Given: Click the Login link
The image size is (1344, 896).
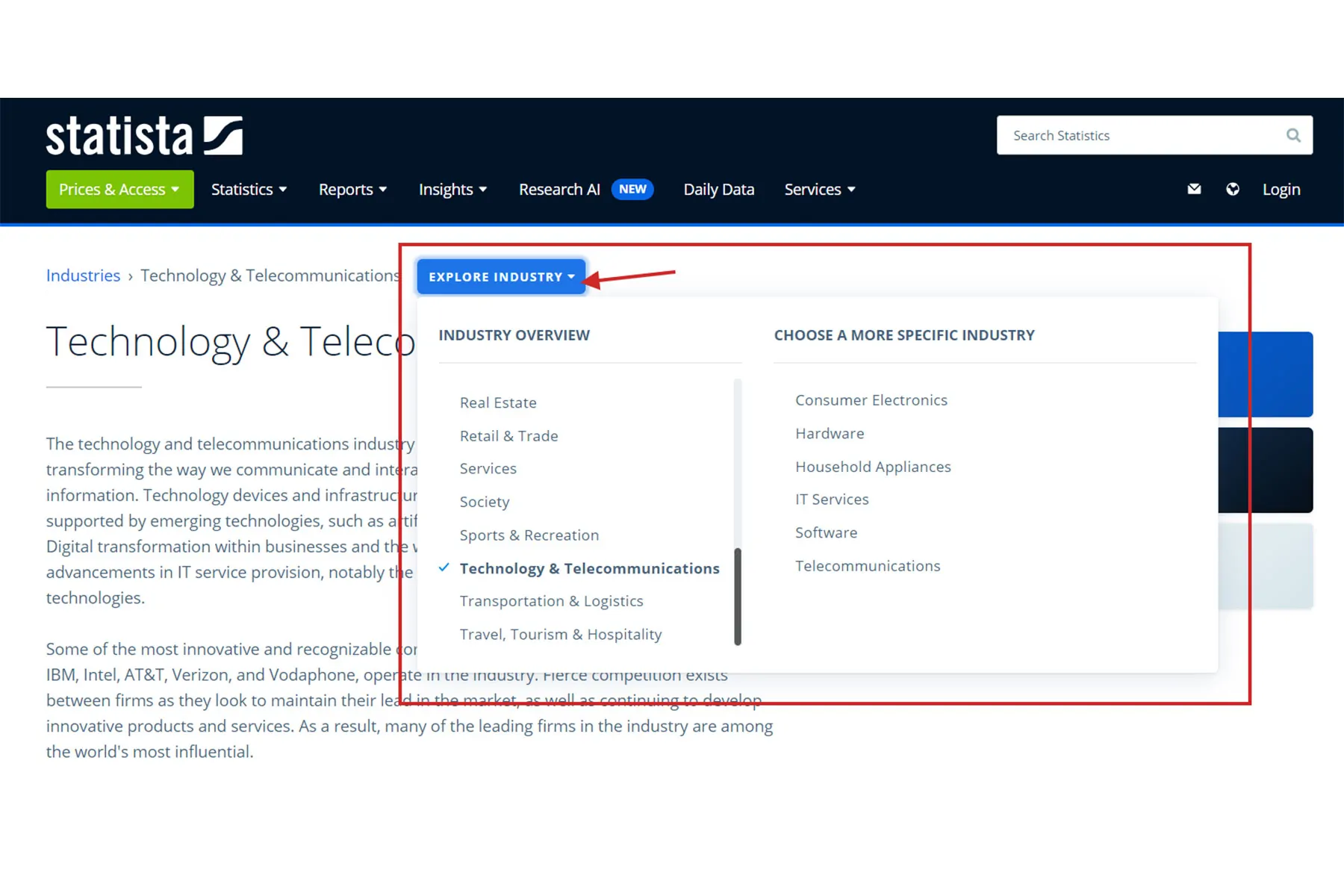Looking at the screenshot, I should tap(1281, 190).
